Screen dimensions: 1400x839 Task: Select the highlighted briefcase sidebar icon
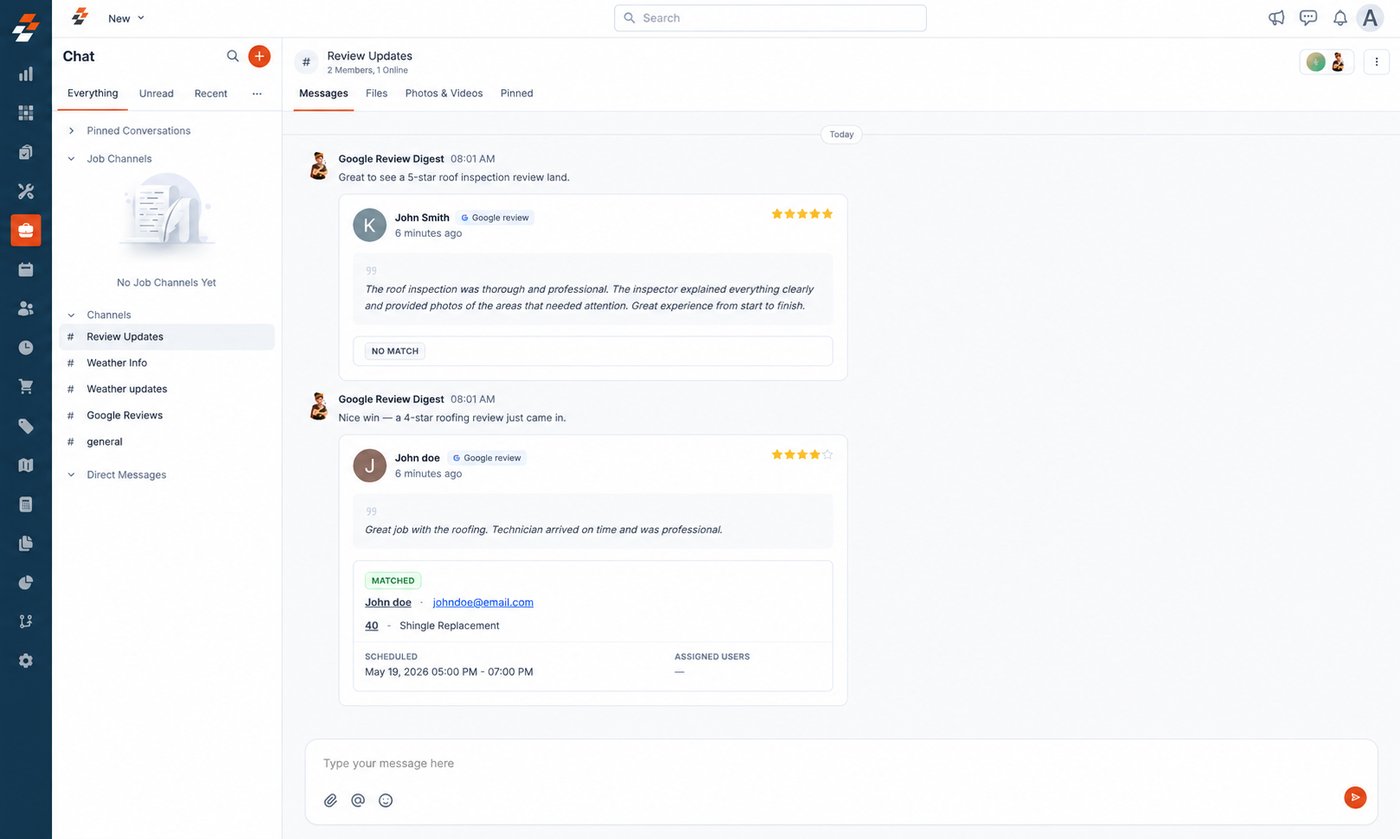pos(26,230)
